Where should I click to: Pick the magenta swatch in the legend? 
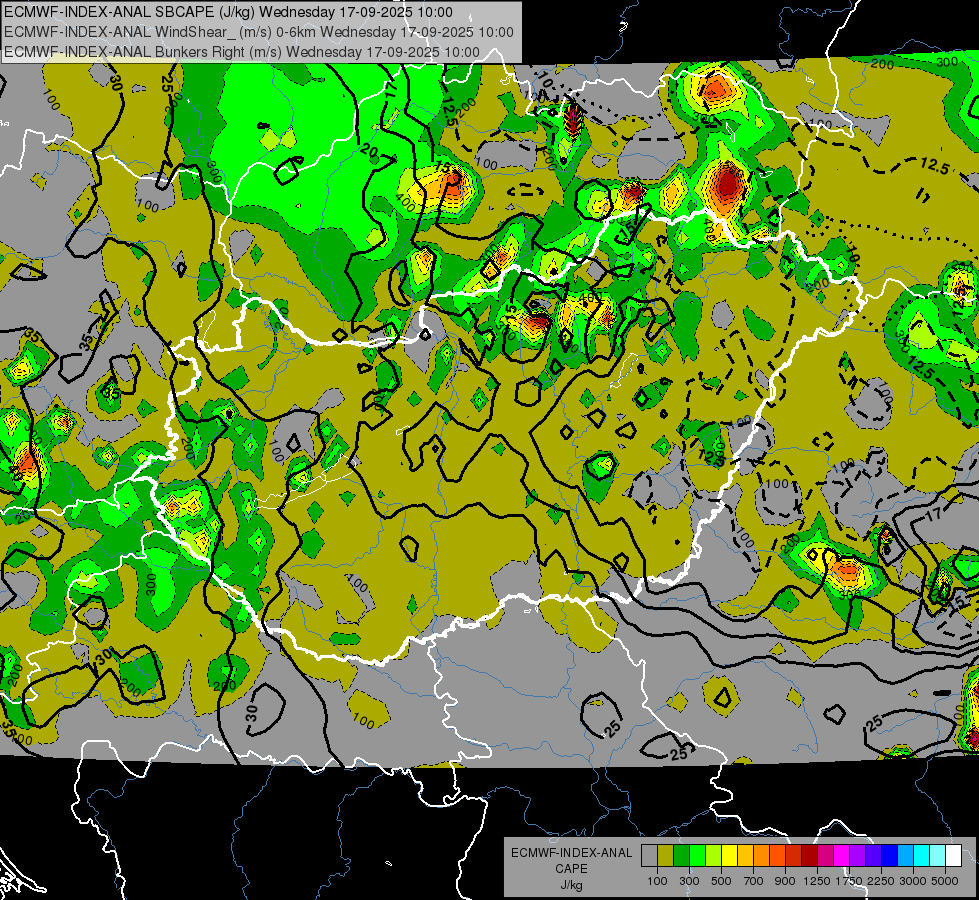click(x=841, y=855)
